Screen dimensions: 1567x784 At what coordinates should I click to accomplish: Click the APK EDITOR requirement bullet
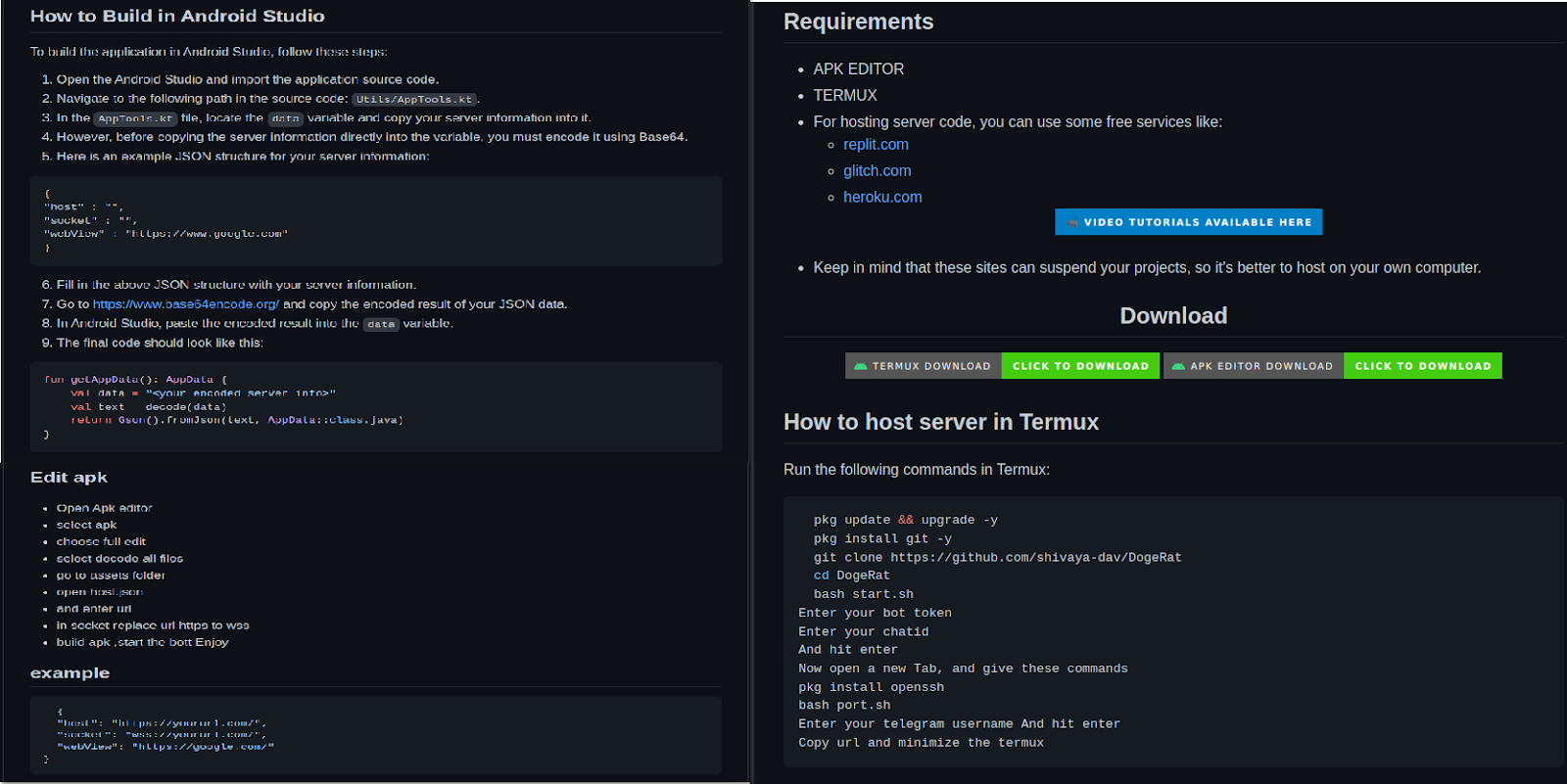pyautogui.click(x=858, y=69)
